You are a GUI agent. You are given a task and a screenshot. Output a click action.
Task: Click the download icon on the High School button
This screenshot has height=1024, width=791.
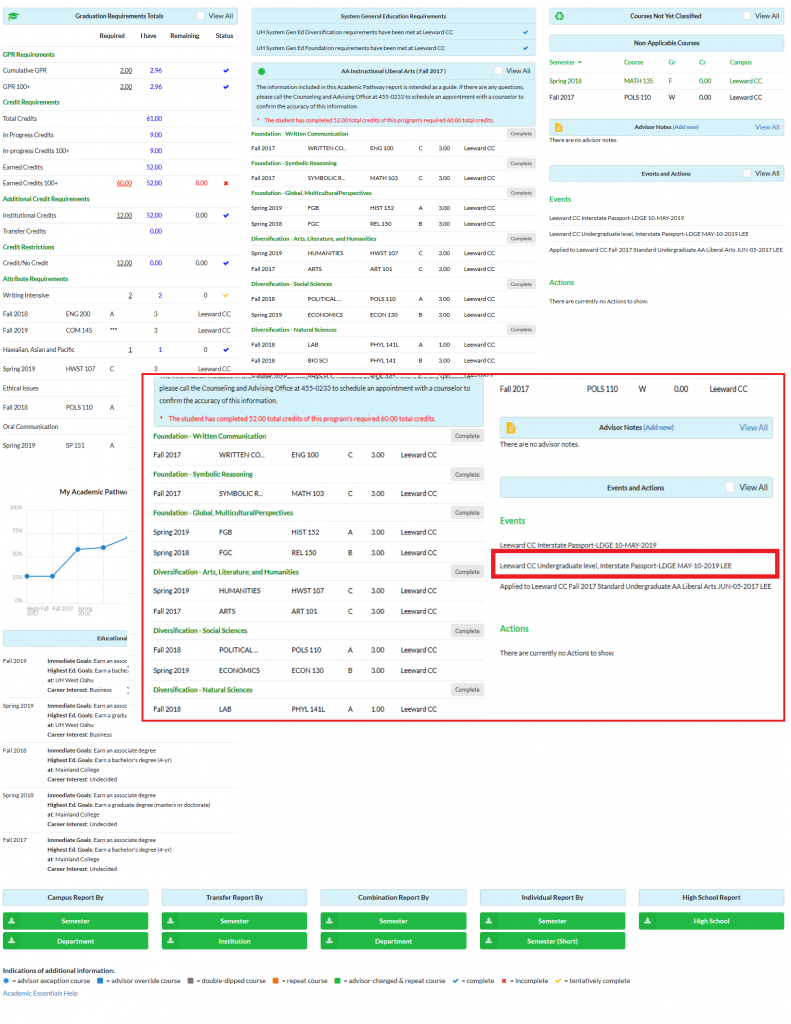coord(648,921)
